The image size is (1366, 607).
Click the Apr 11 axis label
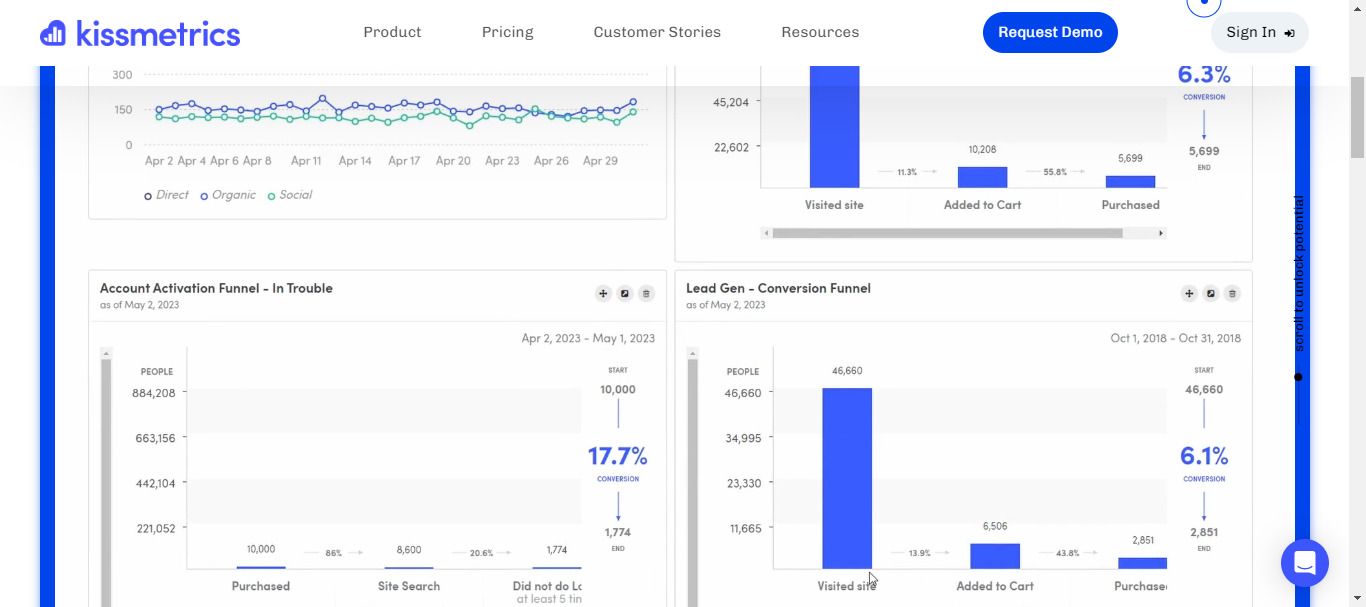306,160
